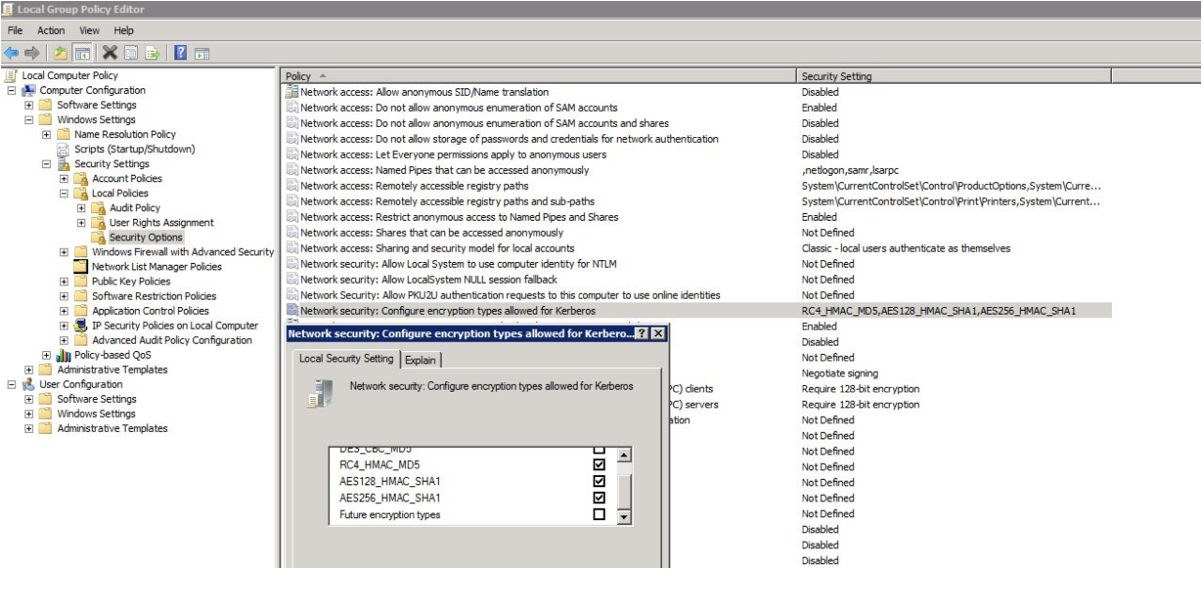Click the Properties toolbar icon

pyautogui.click(x=131, y=52)
